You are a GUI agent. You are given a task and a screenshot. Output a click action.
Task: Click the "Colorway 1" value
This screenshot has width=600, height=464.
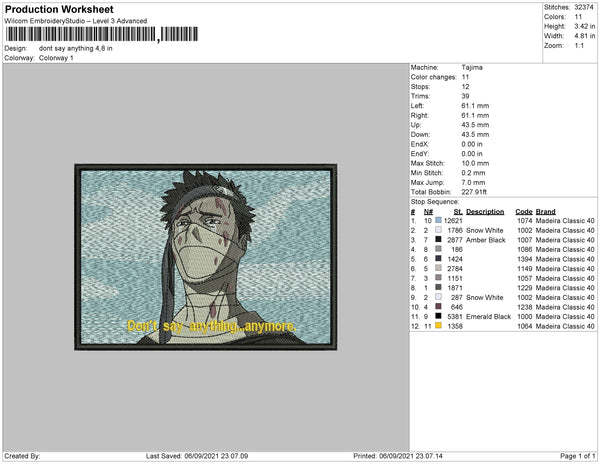tap(56, 58)
